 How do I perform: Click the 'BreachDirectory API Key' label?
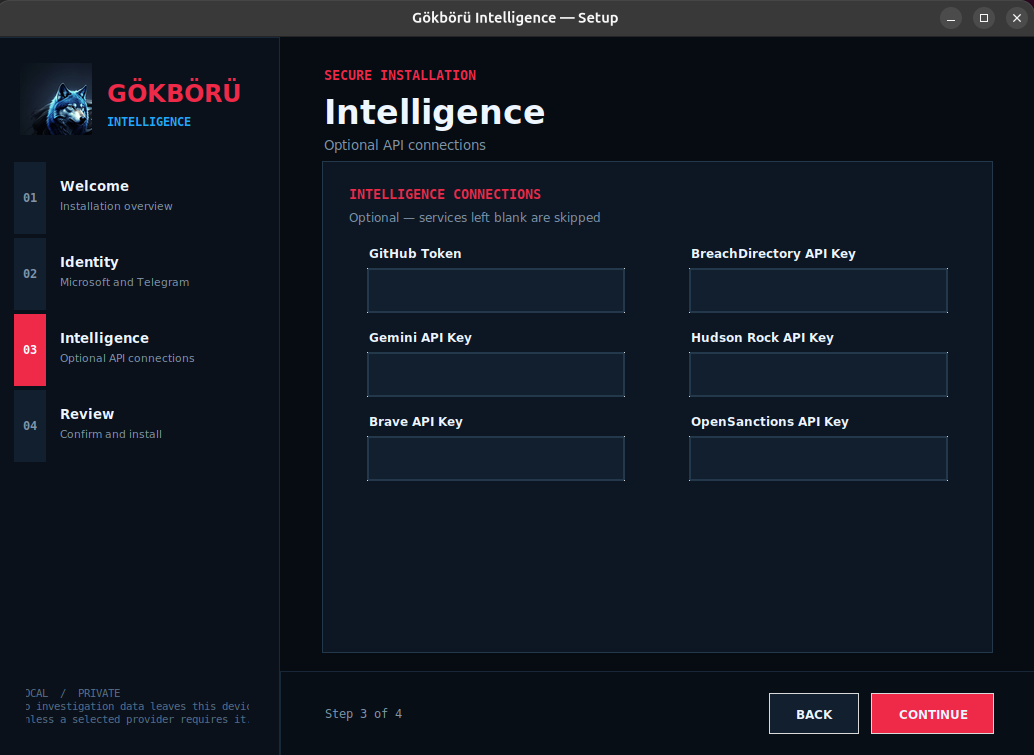tap(773, 253)
